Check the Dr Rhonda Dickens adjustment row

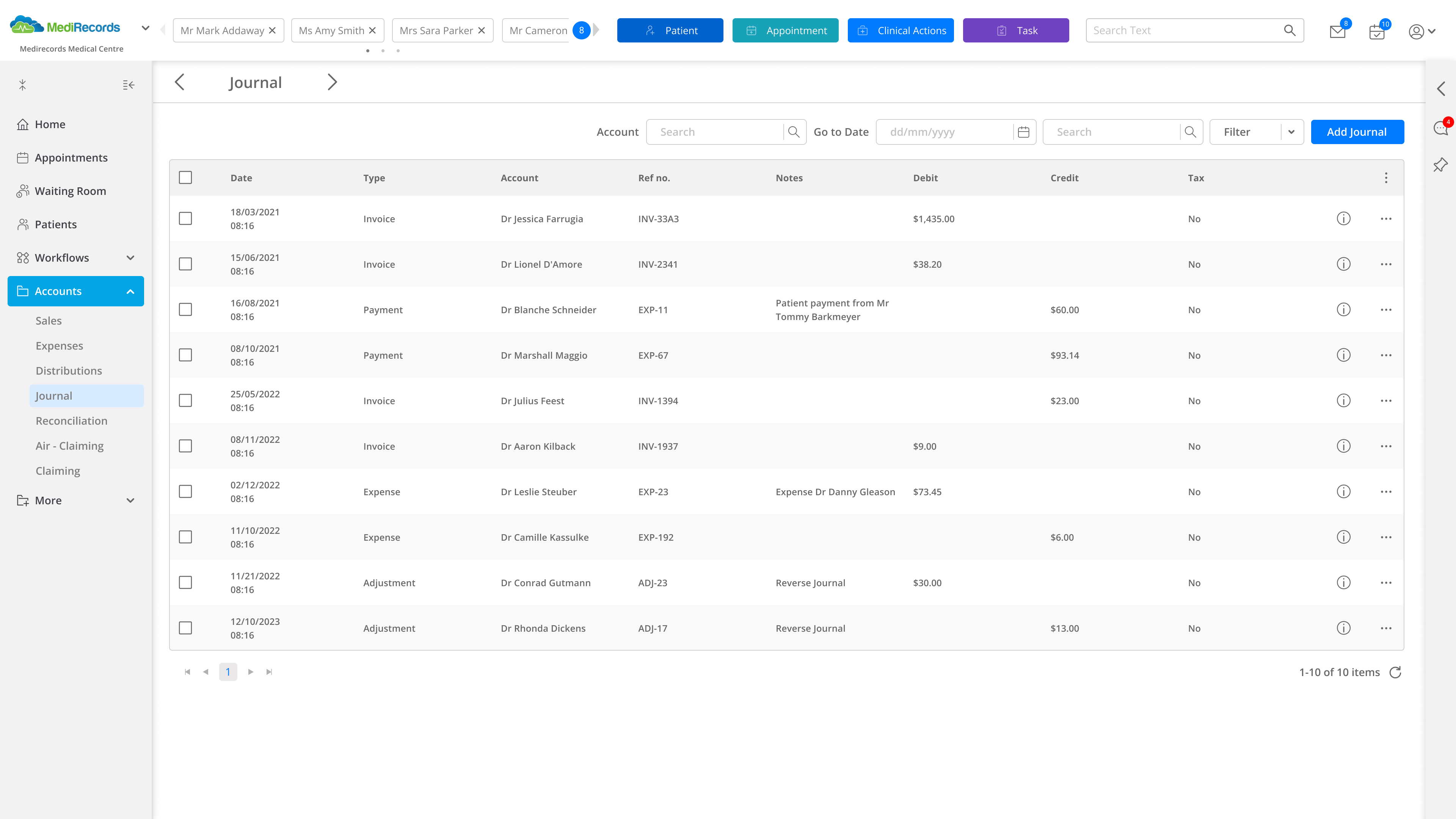[185, 628]
